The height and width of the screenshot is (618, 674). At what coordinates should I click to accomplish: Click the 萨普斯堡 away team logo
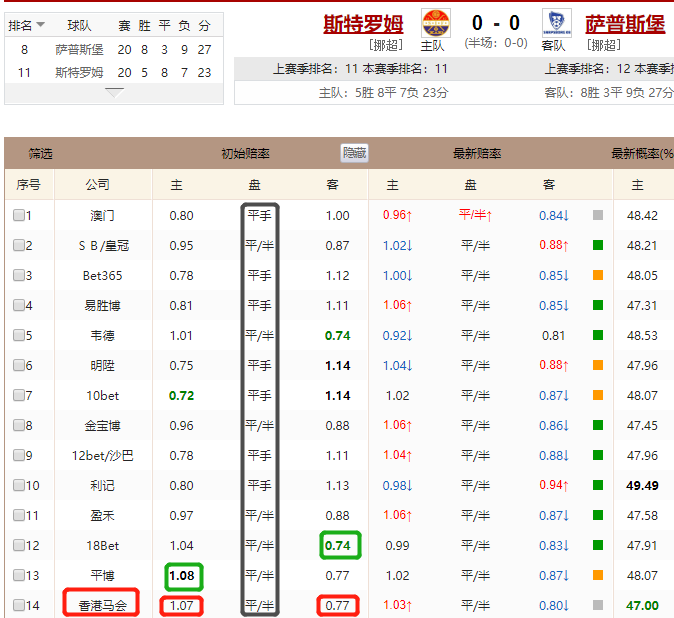click(554, 23)
